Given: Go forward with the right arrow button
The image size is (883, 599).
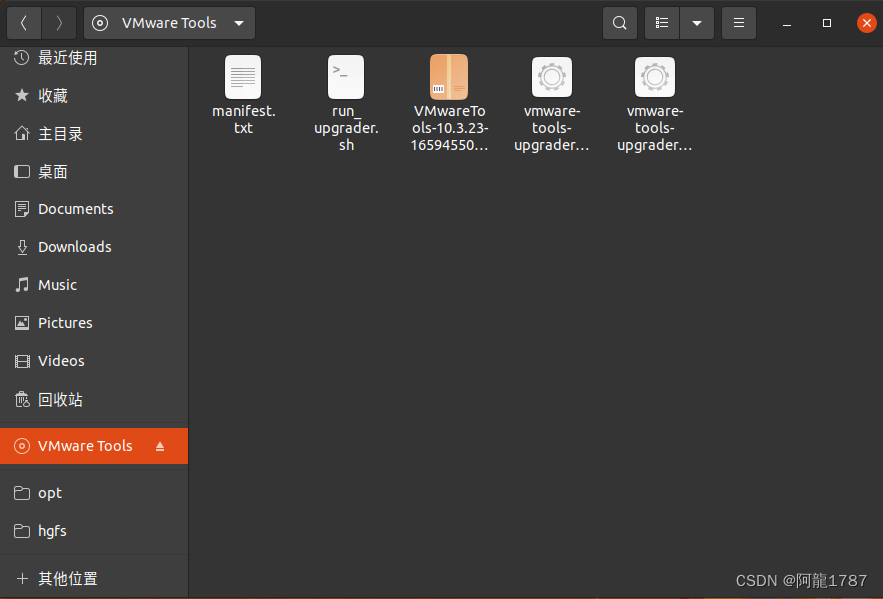Looking at the screenshot, I should pyautogui.click(x=59, y=23).
